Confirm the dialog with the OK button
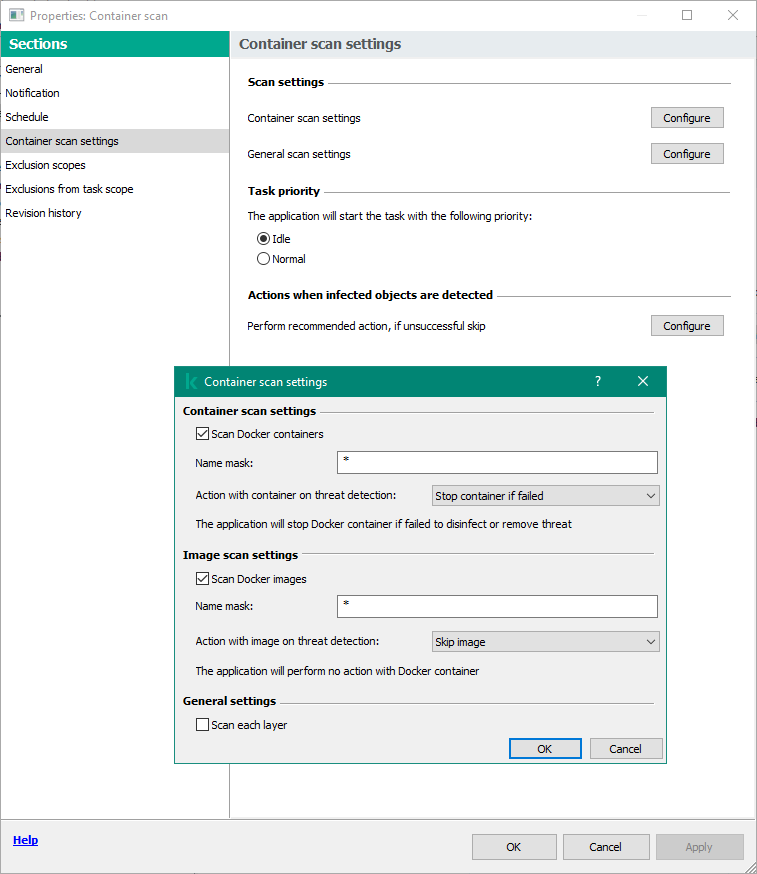This screenshot has width=757, height=874. 545,749
